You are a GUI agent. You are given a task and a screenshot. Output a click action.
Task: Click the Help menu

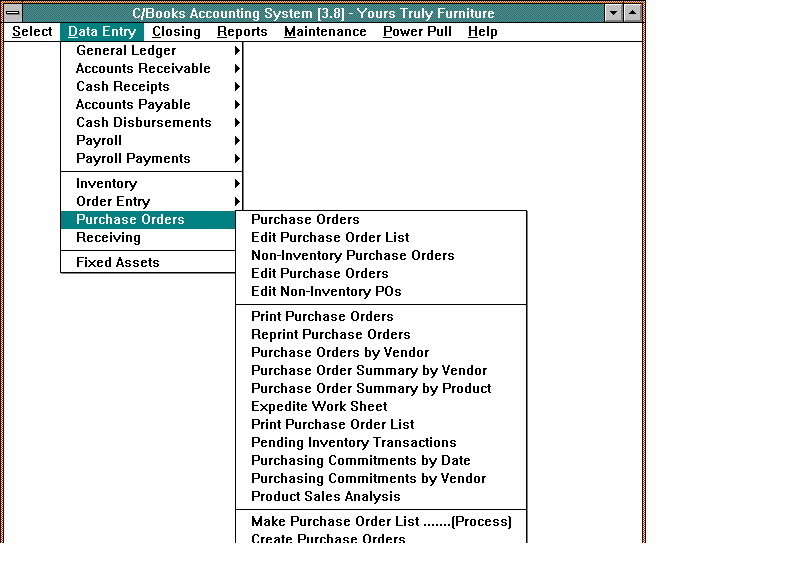point(482,32)
